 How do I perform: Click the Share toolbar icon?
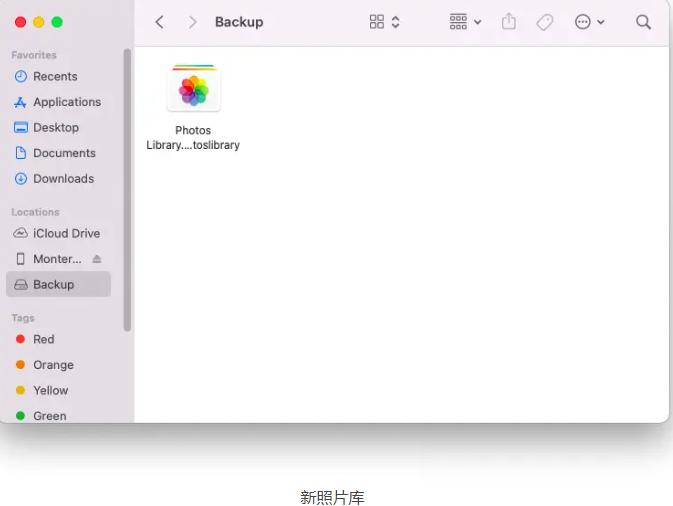[509, 21]
